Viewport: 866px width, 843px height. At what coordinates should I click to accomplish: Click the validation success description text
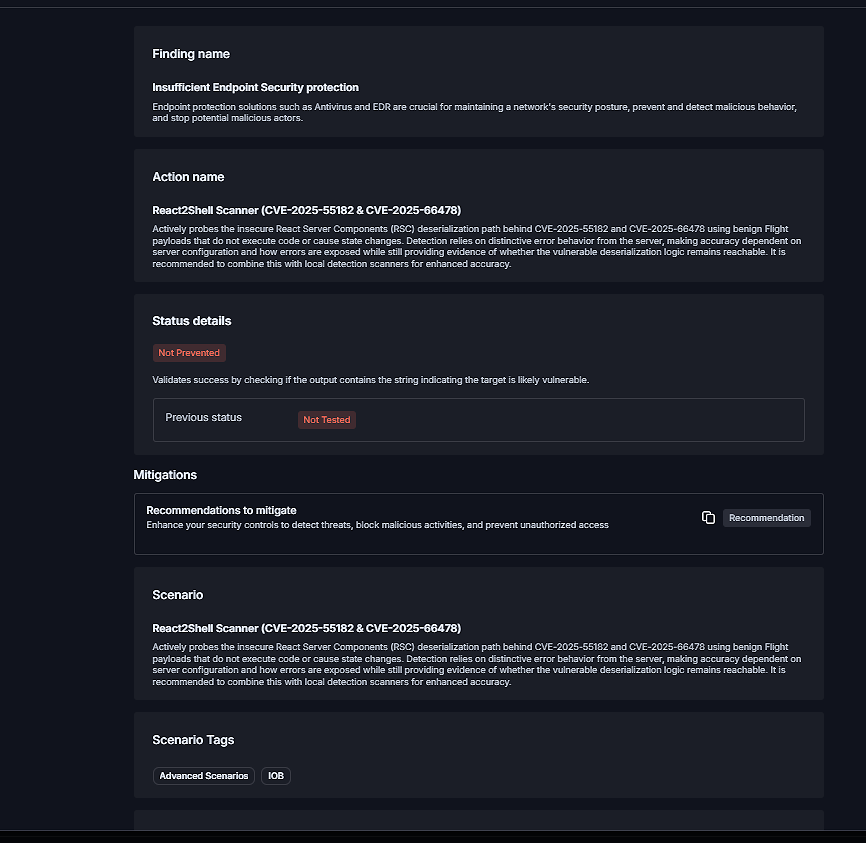(370, 381)
